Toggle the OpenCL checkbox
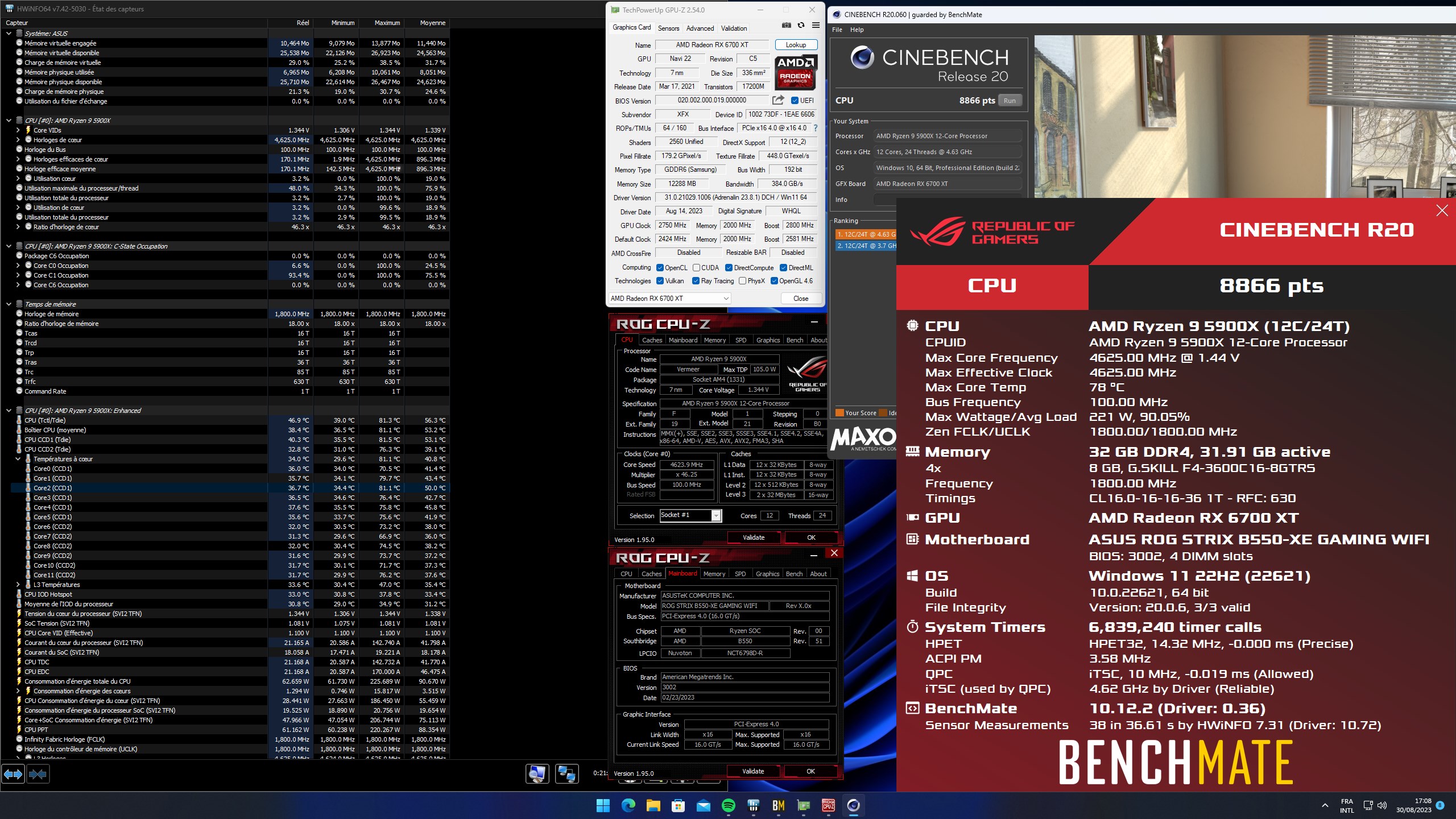Image resolution: width=1456 pixels, height=819 pixels. [660, 268]
